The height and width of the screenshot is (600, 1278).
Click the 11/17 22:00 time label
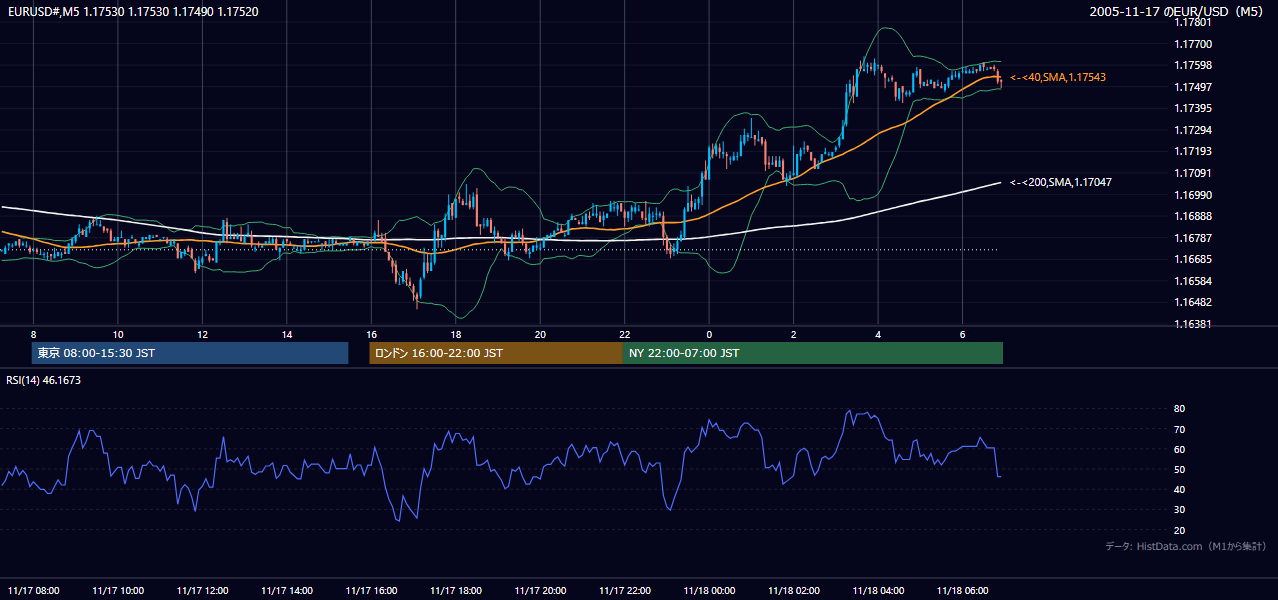[x=625, y=590]
